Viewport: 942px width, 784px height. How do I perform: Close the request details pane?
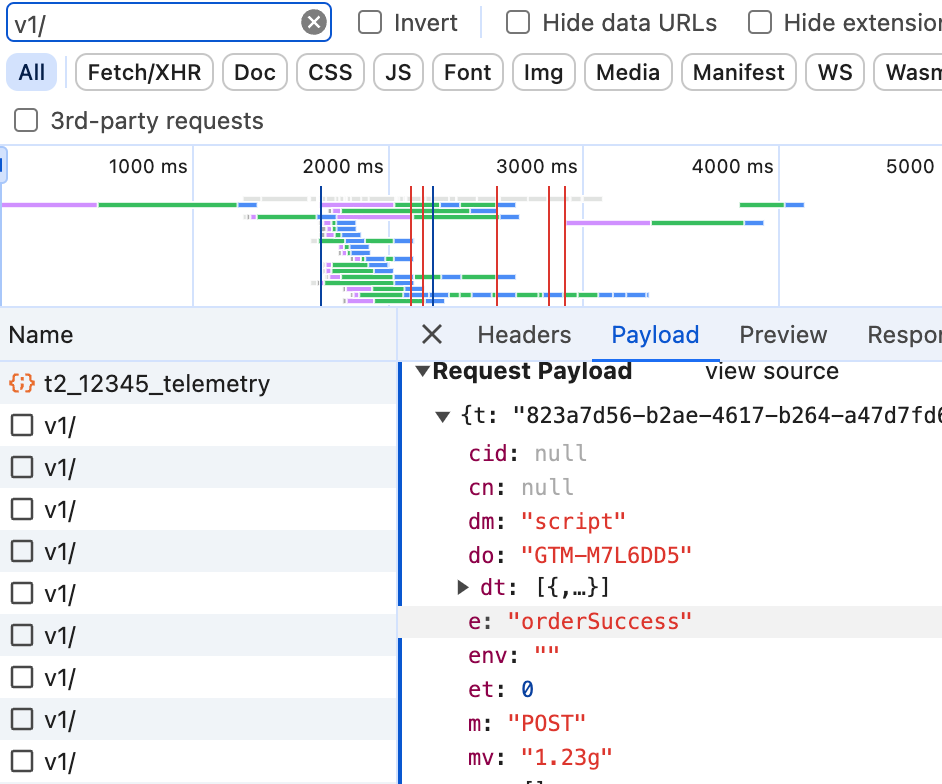coord(431,335)
